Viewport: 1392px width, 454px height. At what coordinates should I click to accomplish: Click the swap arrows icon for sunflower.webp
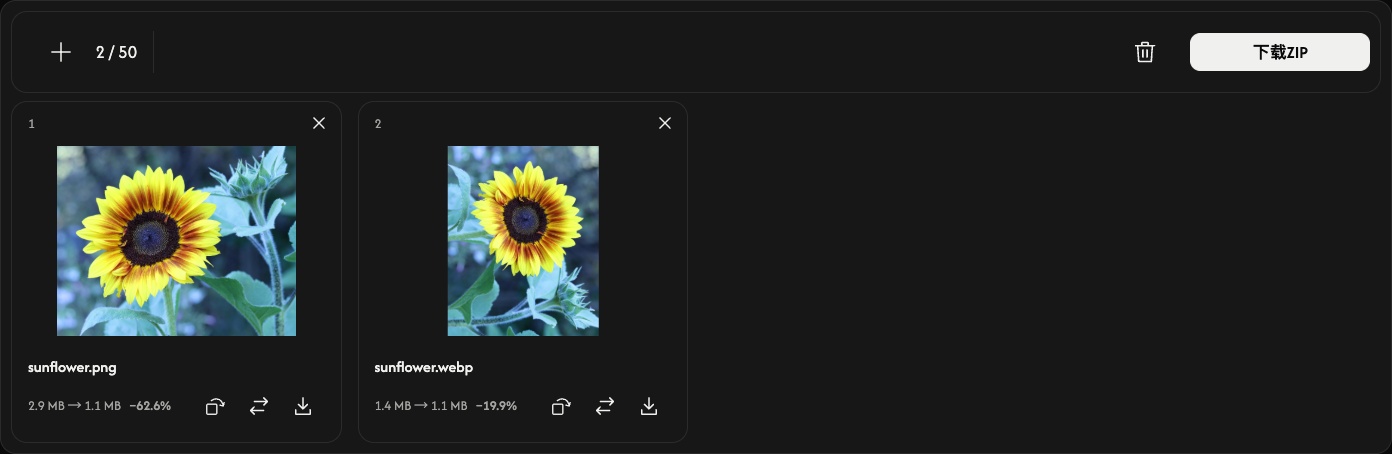[x=605, y=406]
